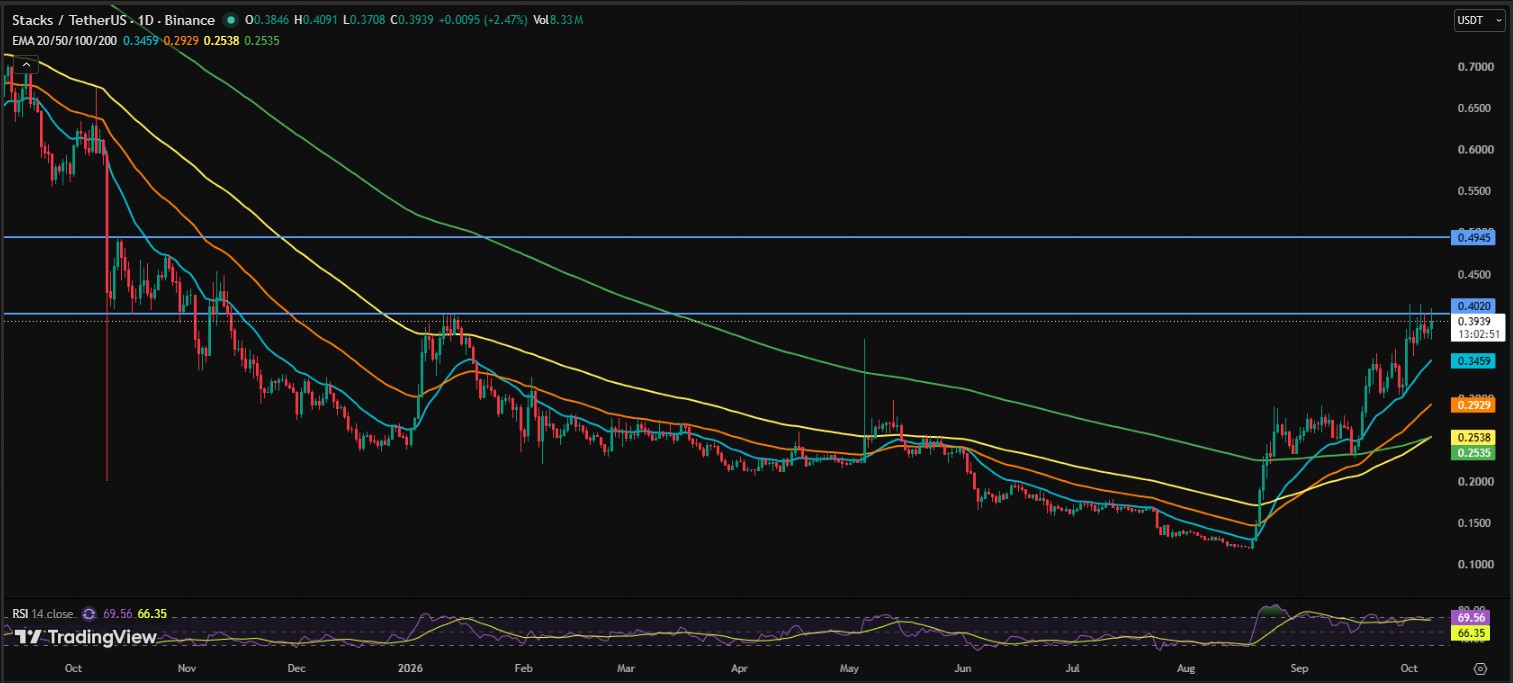Viewport: 1513px width, 683px height.
Task: Click the yellow EMA 100 label 0.2538 on price axis
Action: tap(1475, 437)
